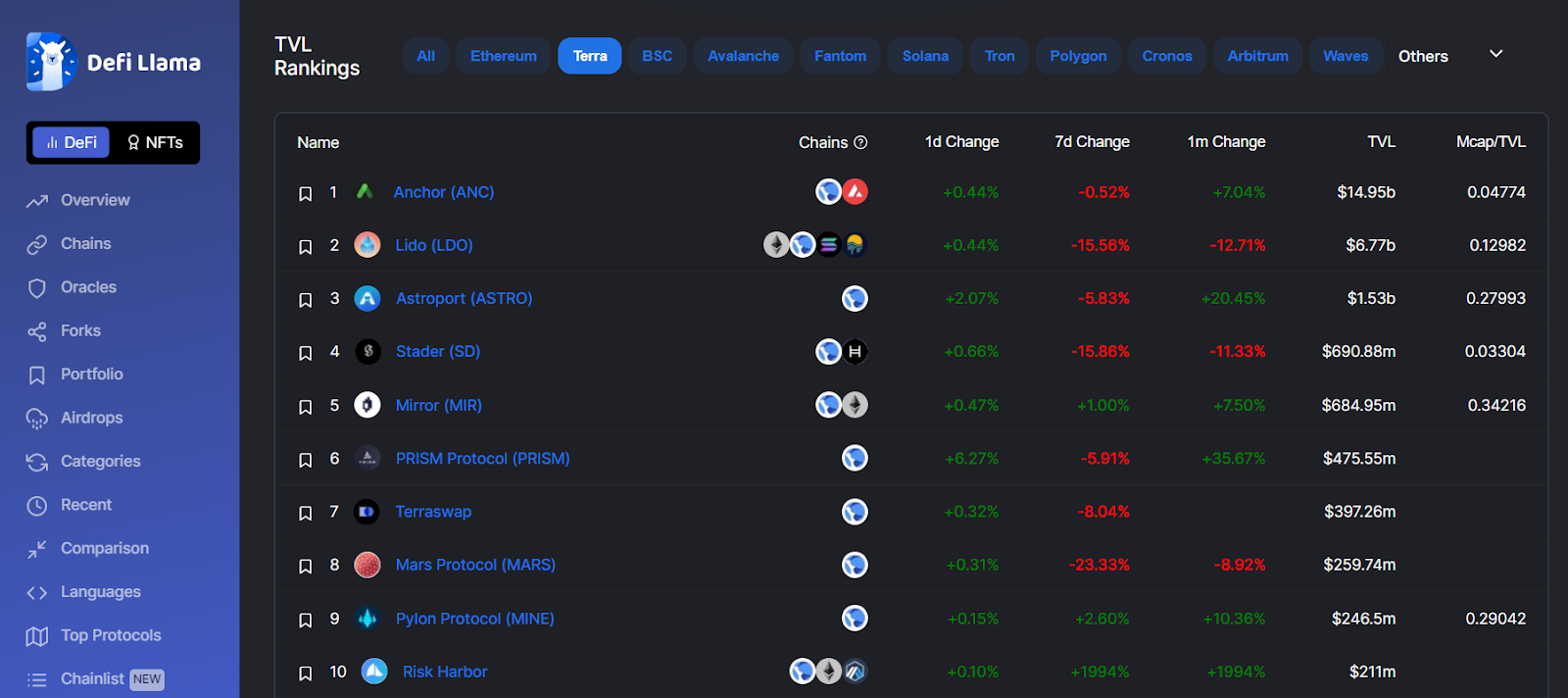
Task: Switch to the DeFi mode
Action: (72, 143)
